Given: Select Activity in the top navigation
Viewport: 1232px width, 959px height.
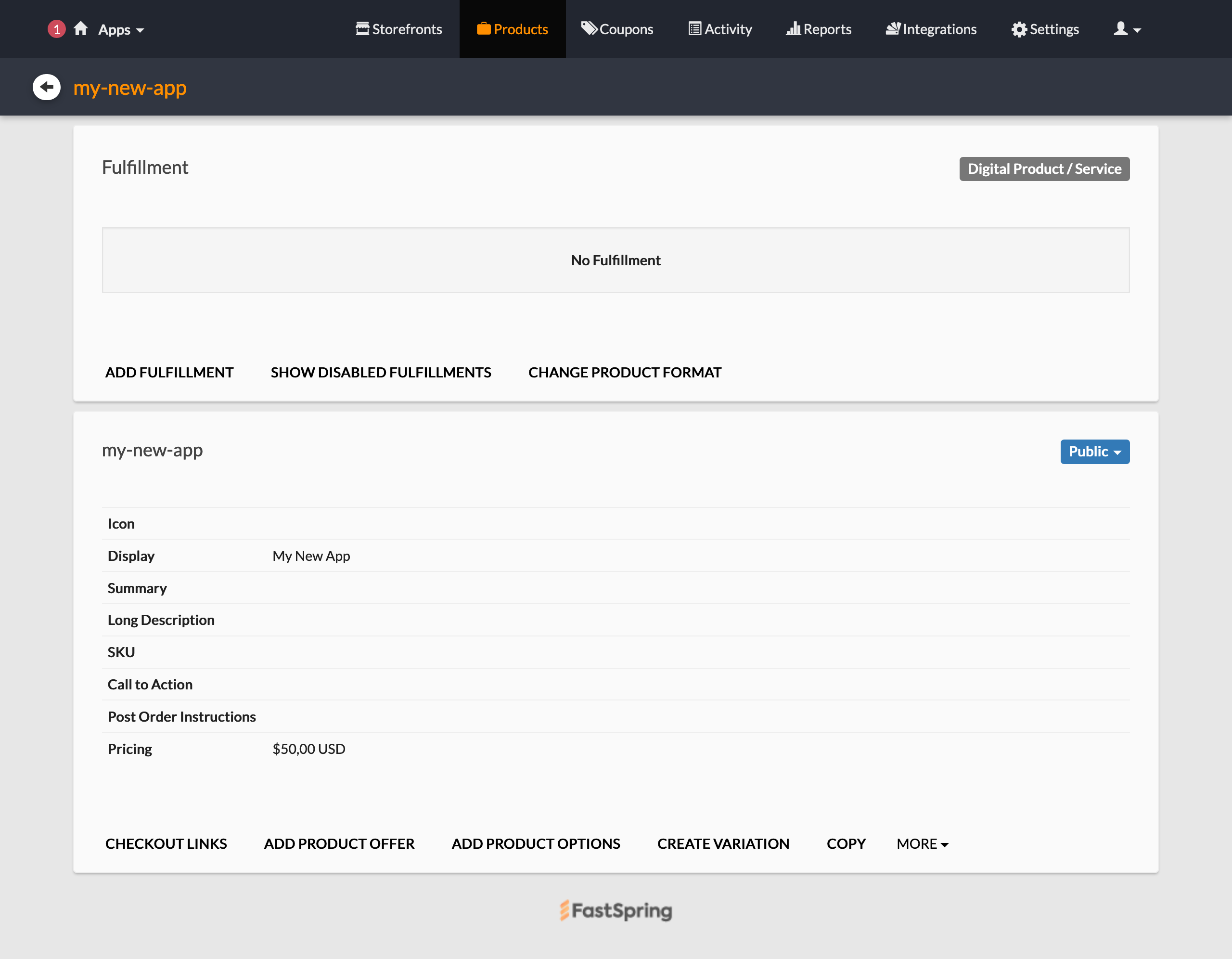Looking at the screenshot, I should click(719, 29).
